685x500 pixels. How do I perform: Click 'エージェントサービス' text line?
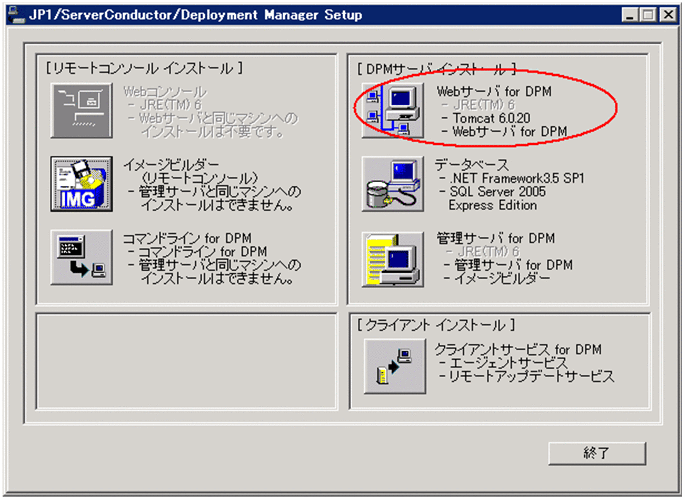(x=509, y=363)
